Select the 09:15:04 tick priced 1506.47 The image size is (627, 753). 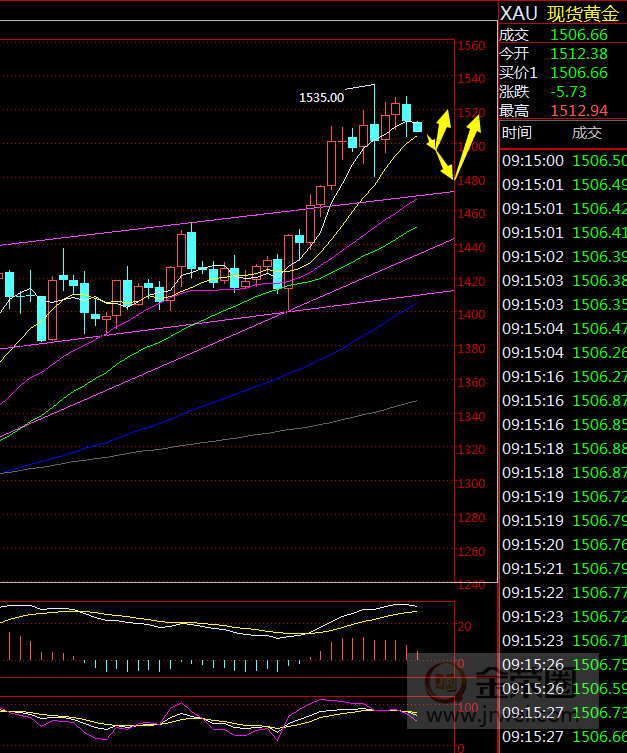tap(564, 329)
